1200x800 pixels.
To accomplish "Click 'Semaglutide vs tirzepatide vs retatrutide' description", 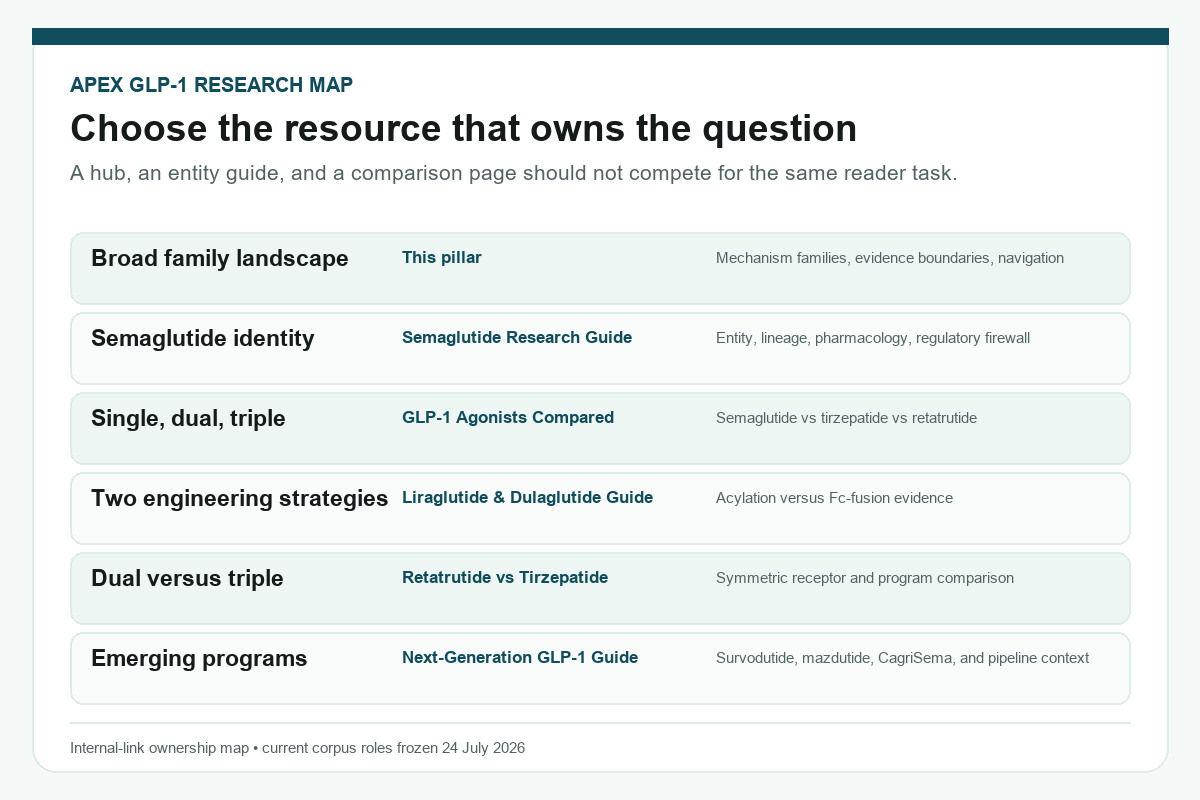I will pos(846,418).
